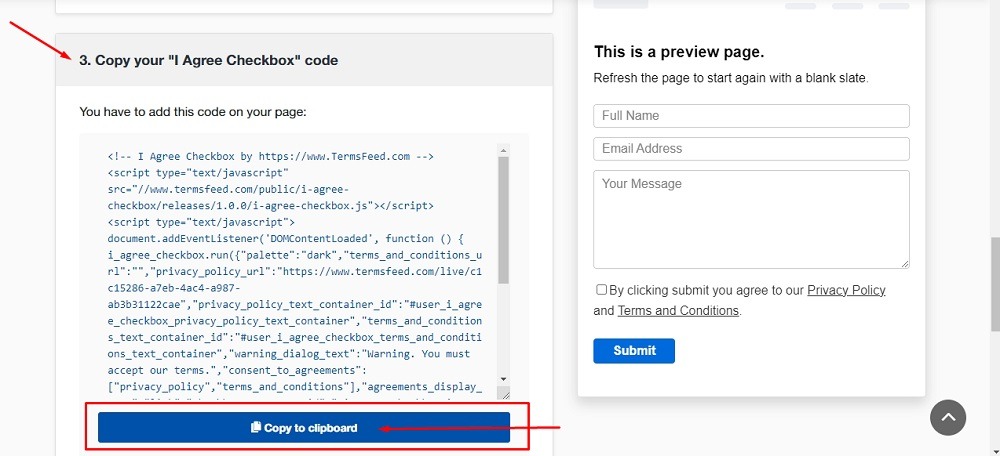Tick the agree to Privacy Policy checkbox
The height and width of the screenshot is (456, 1000).
pyautogui.click(x=601, y=290)
